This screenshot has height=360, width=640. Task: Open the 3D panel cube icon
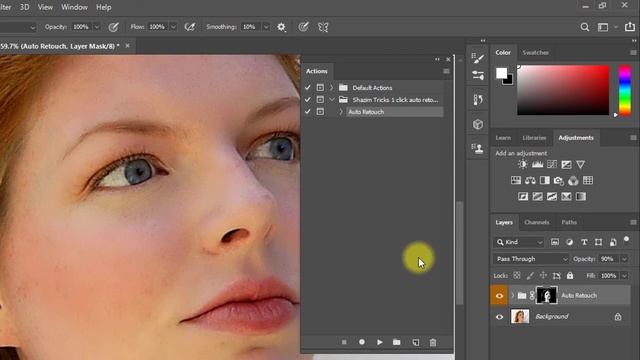coord(478,124)
